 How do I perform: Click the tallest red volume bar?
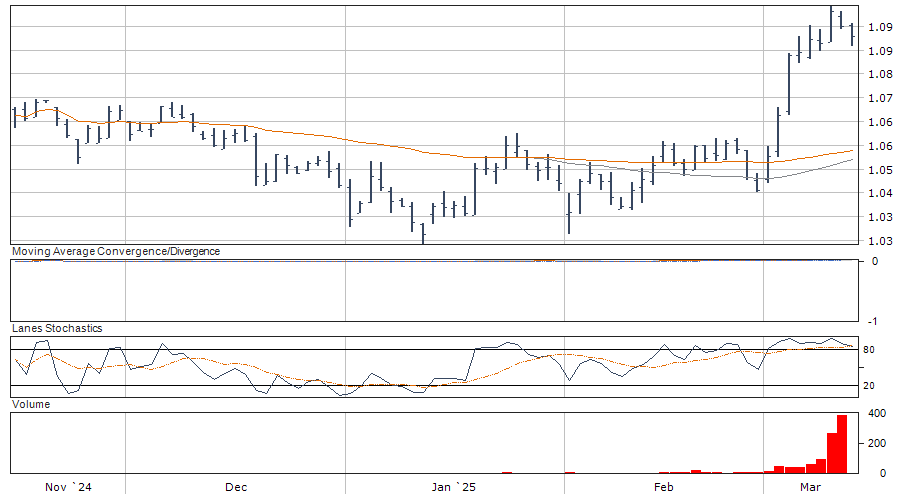pyautogui.click(x=842, y=443)
